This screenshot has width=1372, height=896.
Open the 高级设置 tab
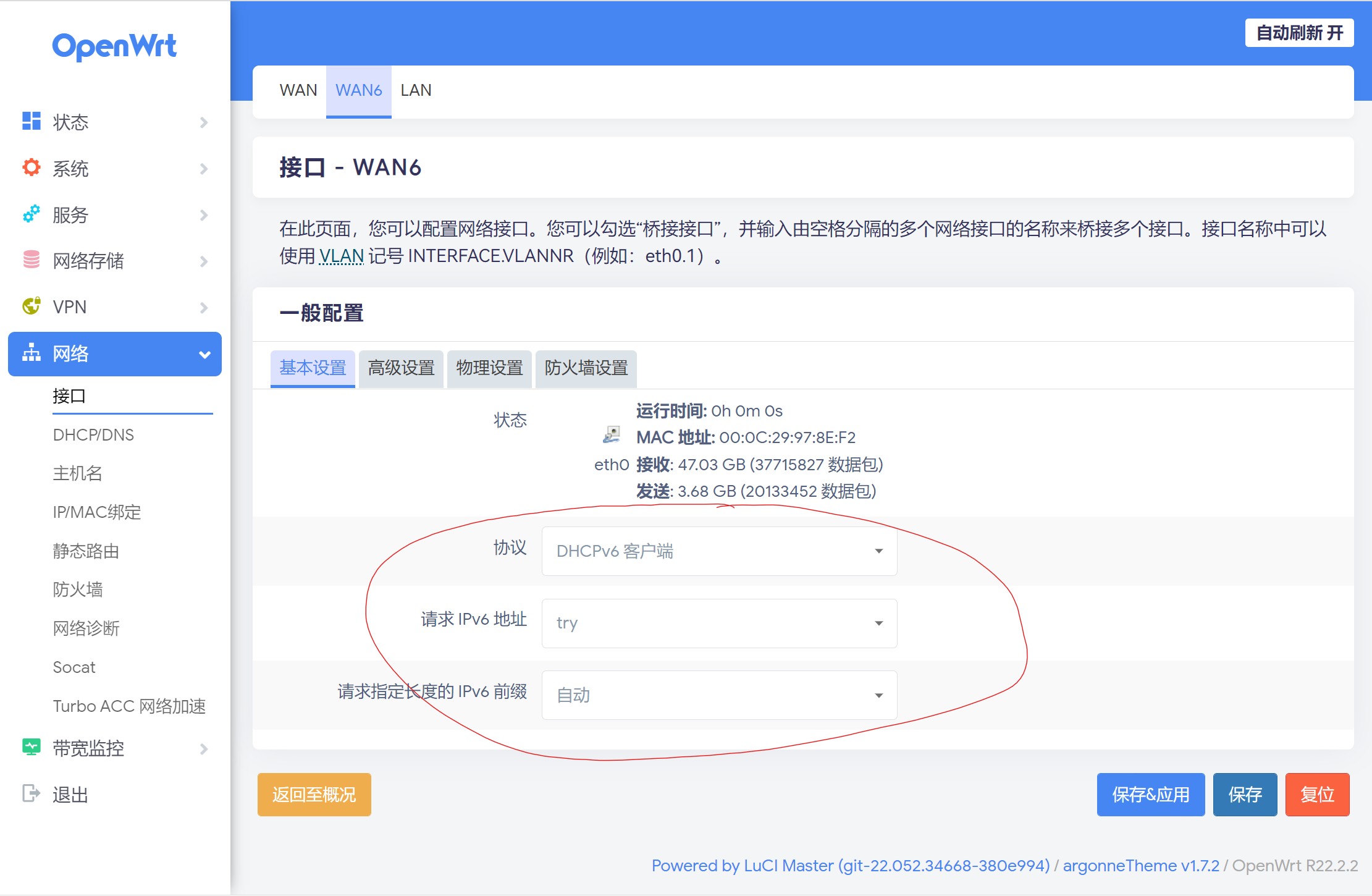[401, 368]
